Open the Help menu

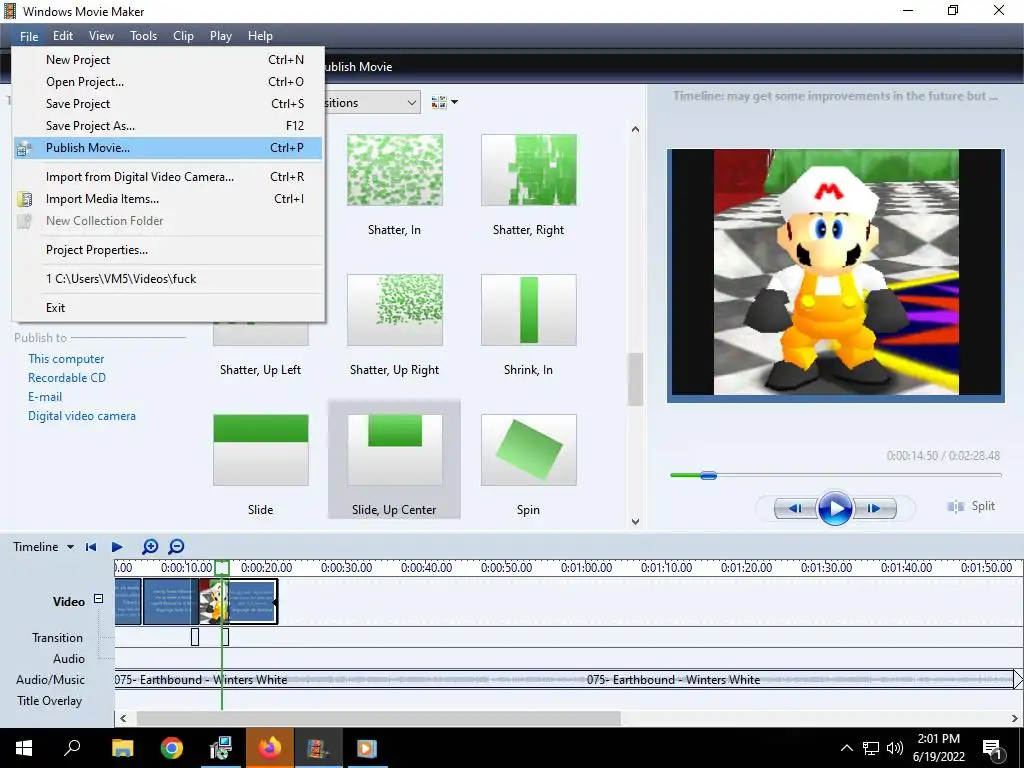point(260,36)
